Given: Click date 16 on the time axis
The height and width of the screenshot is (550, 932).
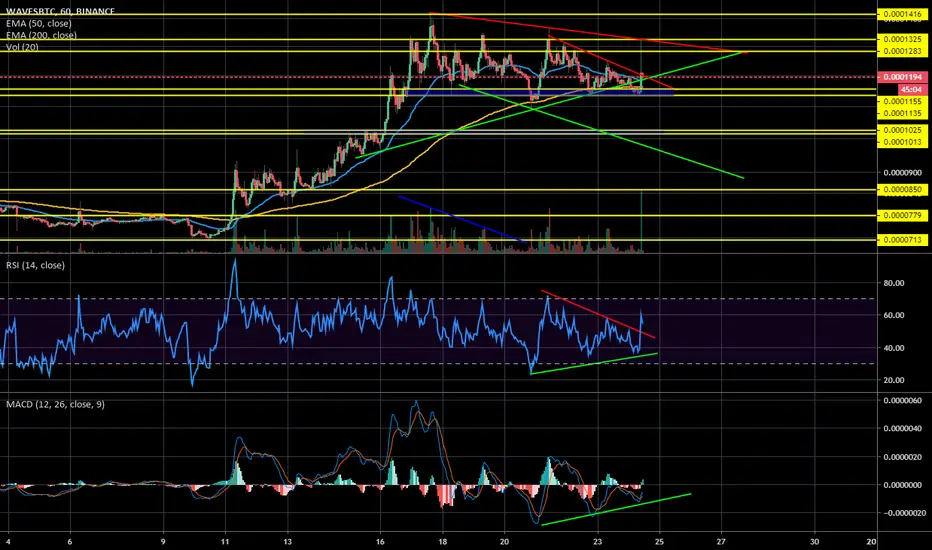Looking at the screenshot, I should point(380,542).
